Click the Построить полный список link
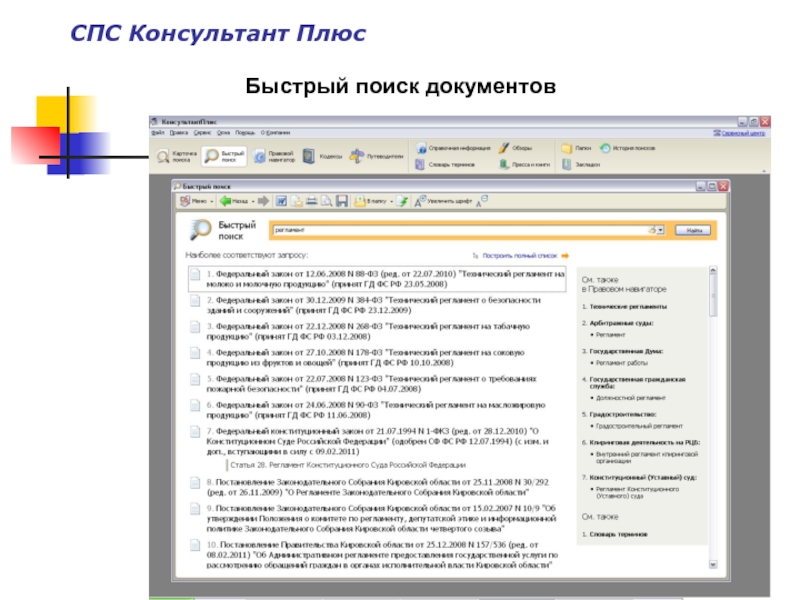The width and height of the screenshot is (800, 600). tap(520, 256)
